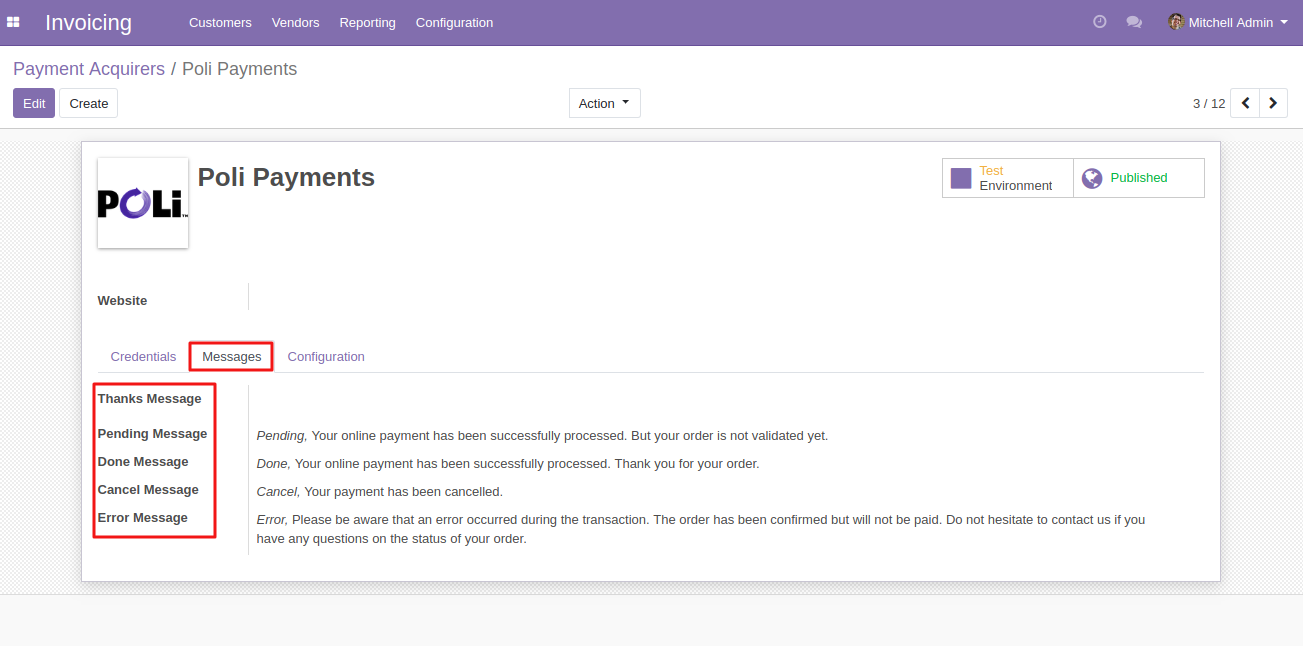1303x646 pixels.
Task: Toggle the Published website status
Action: coord(1139,178)
